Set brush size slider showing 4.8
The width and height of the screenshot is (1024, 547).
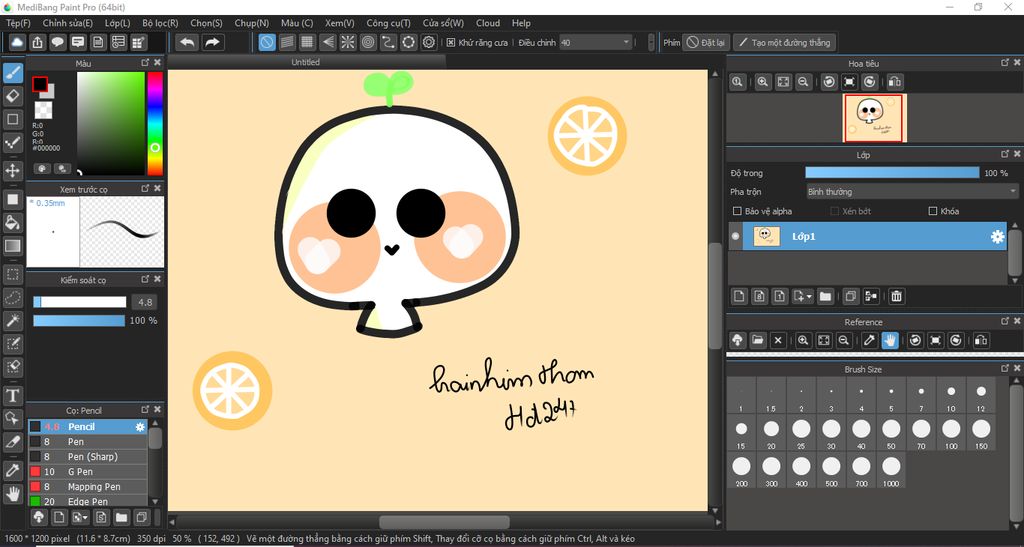pyautogui.click(x=80, y=302)
